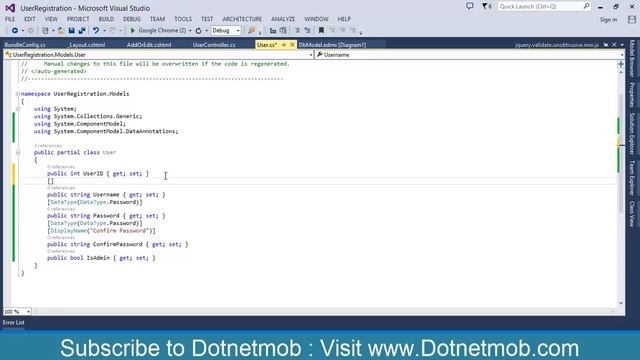Viewport: 640px width, 360px height.
Task: Switch to the UserController.cs tab
Action: pos(214,45)
